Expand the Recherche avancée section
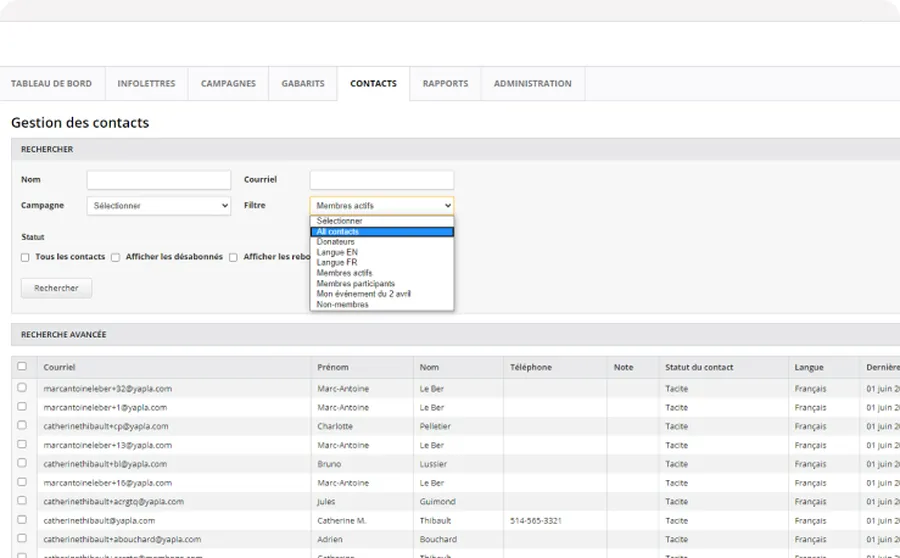Viewport: 900px width, 558px height. [x=64, y=334]
